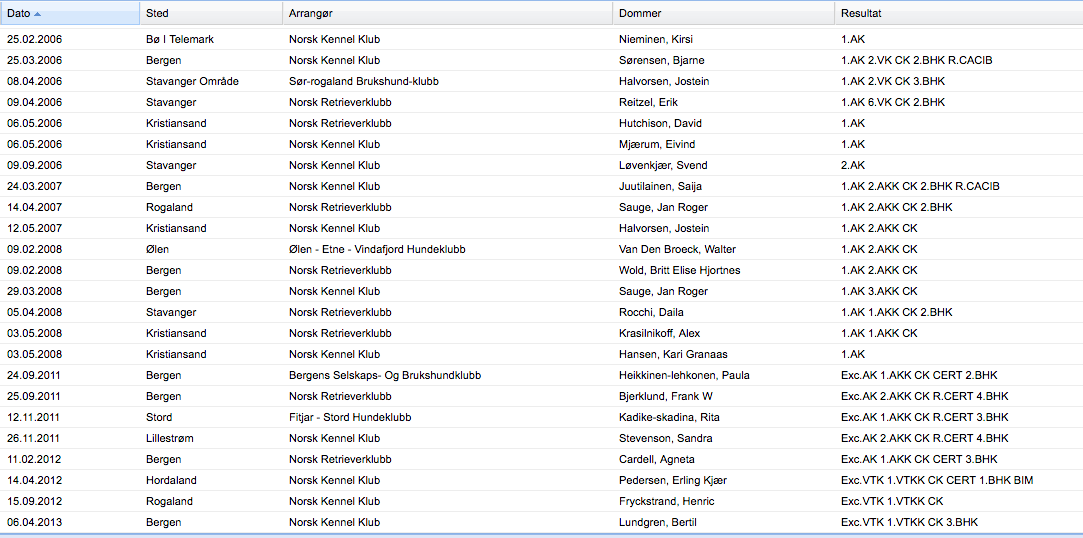The width and height of the screenshot is (1083, 538).
Task: Select row judged by Reitzel, Erik
Action: [x=542, y=102]
